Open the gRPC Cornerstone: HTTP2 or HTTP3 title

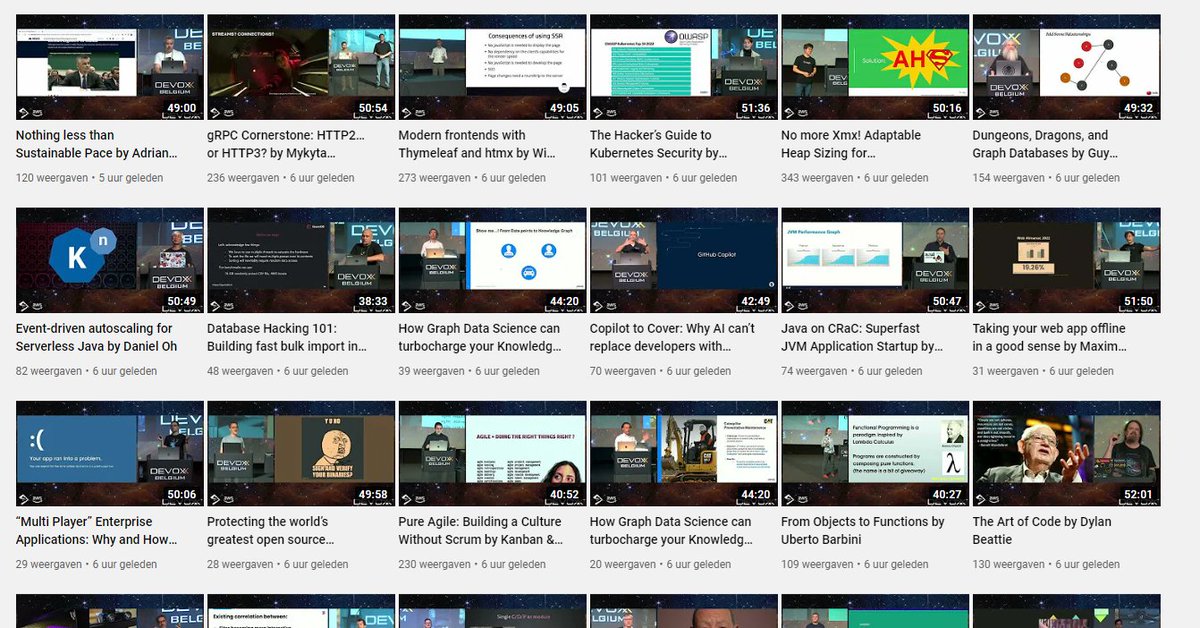click(x=286, y=144)
